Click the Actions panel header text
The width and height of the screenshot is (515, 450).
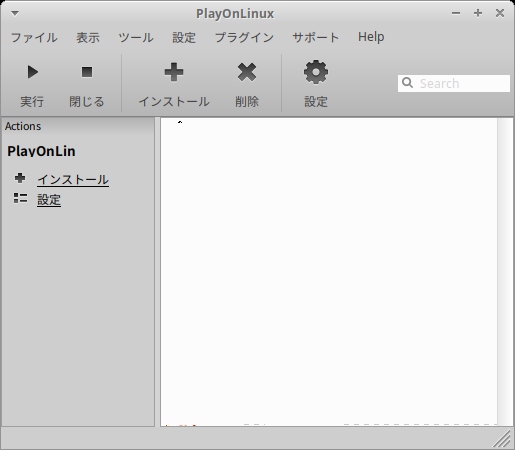click(x=23, y=126)
